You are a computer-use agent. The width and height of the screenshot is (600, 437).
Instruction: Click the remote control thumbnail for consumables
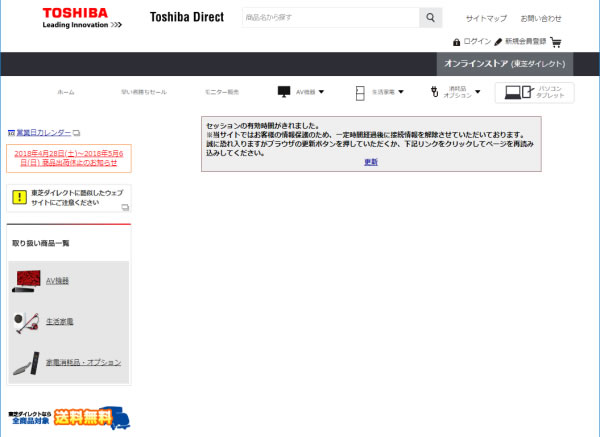(26, 364)
